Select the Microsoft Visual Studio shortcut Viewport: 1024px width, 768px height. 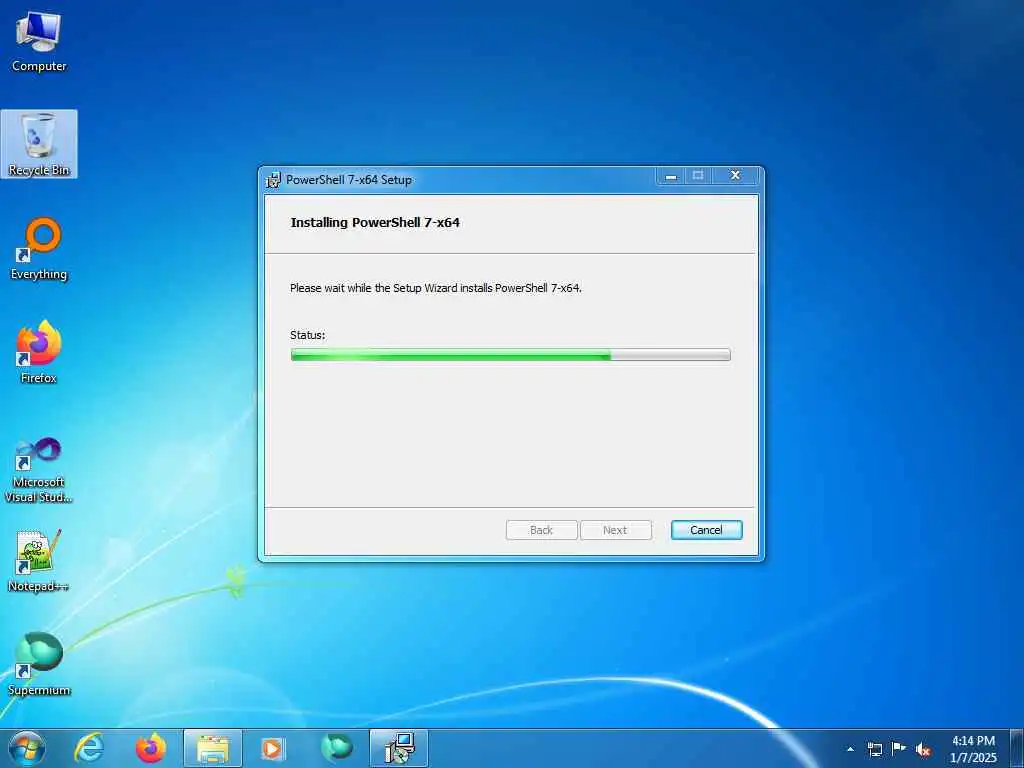(x=39, y=470)
